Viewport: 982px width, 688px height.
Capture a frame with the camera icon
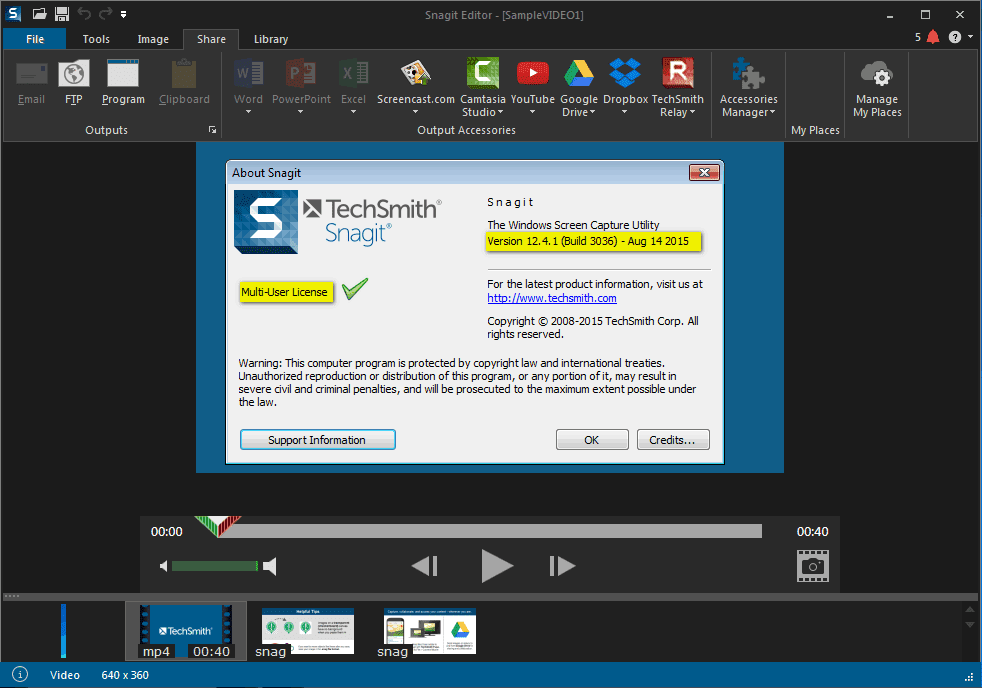812,566
